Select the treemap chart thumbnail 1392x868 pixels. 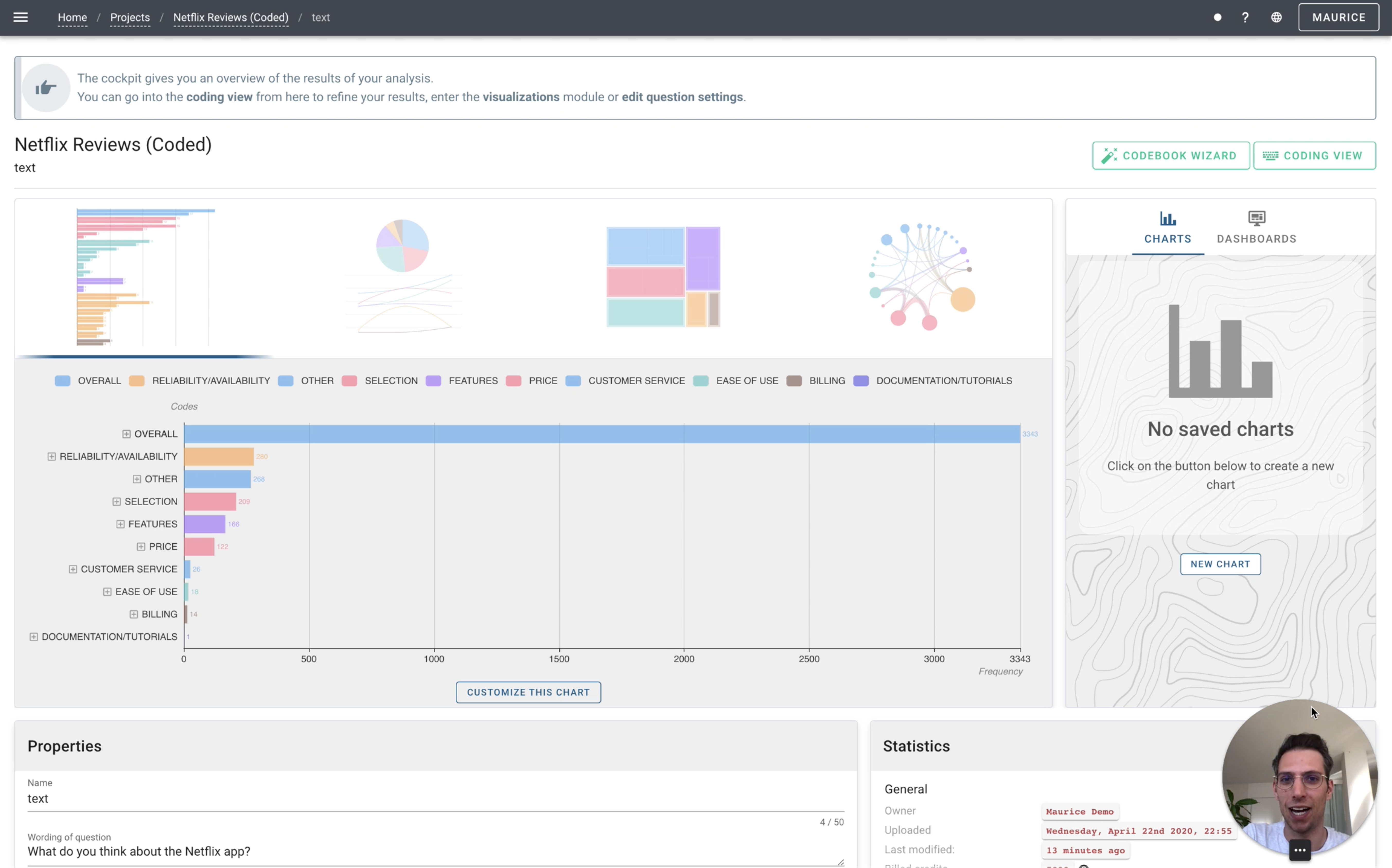[x=663, y=277]
